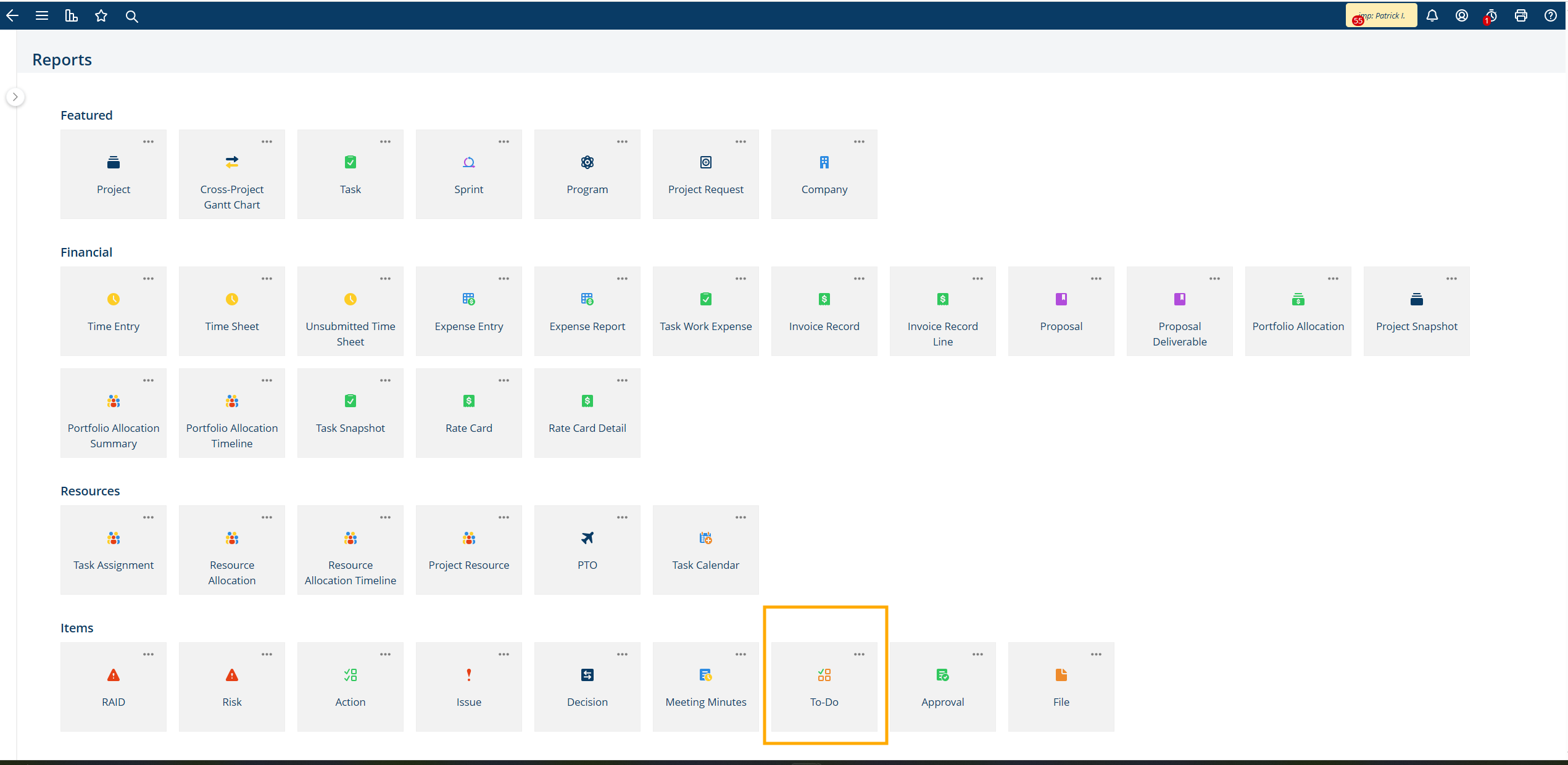The width and height of the screenshot is (1568, 765).
Task: Open the timer icon with red badge
Action: click(x=1491, y=16)
